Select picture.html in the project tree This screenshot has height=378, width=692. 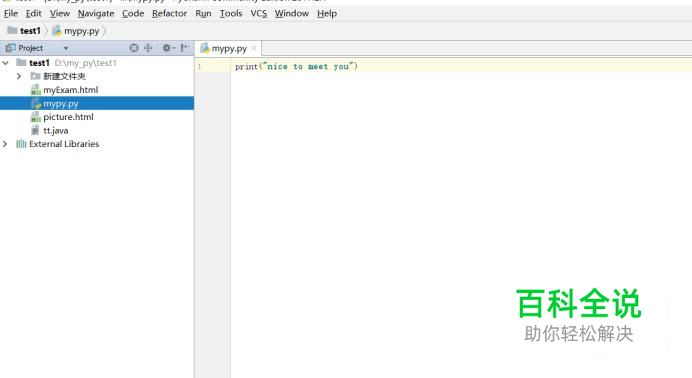click(97, 117)
